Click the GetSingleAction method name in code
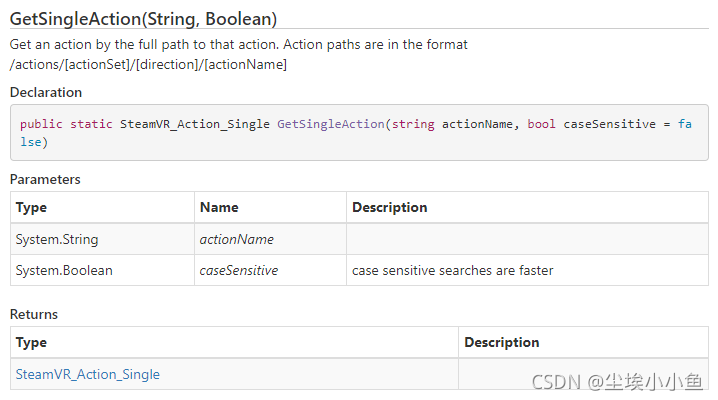The height and width of the screenshot is (400, 718). tap(331, 124)
